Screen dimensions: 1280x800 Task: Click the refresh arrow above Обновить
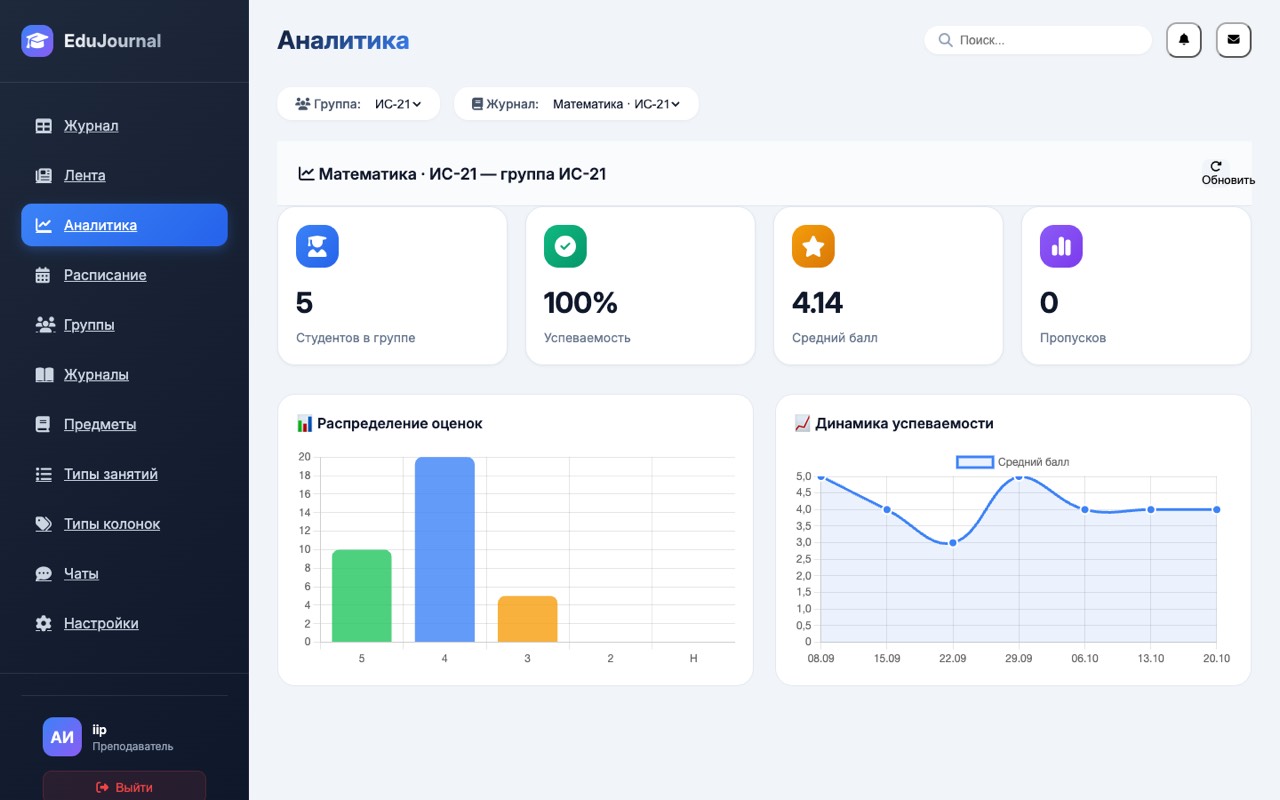point(1216,166)
